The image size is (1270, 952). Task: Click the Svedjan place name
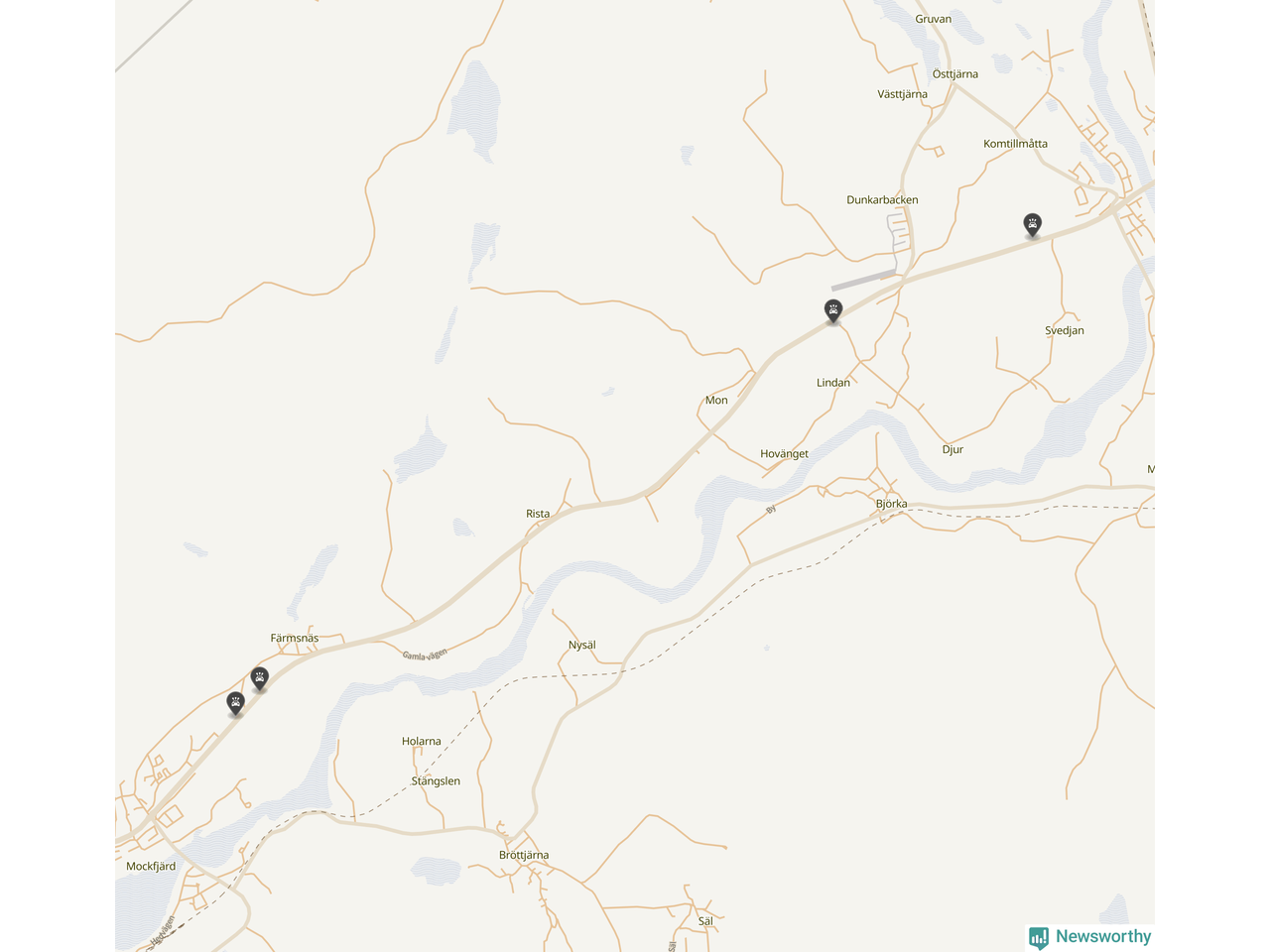click(x=1065, y=331)
